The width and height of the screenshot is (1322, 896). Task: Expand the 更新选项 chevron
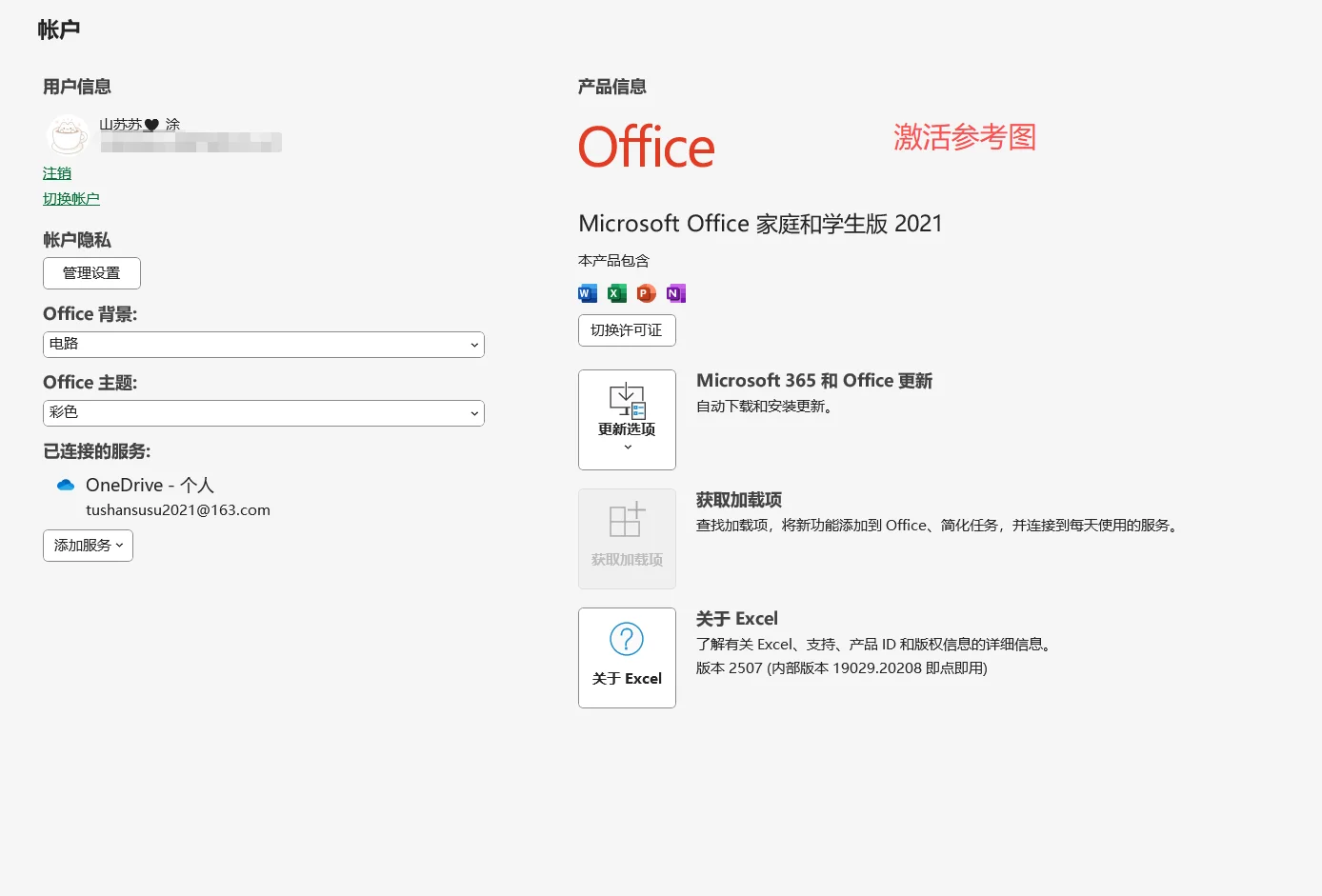627,445
